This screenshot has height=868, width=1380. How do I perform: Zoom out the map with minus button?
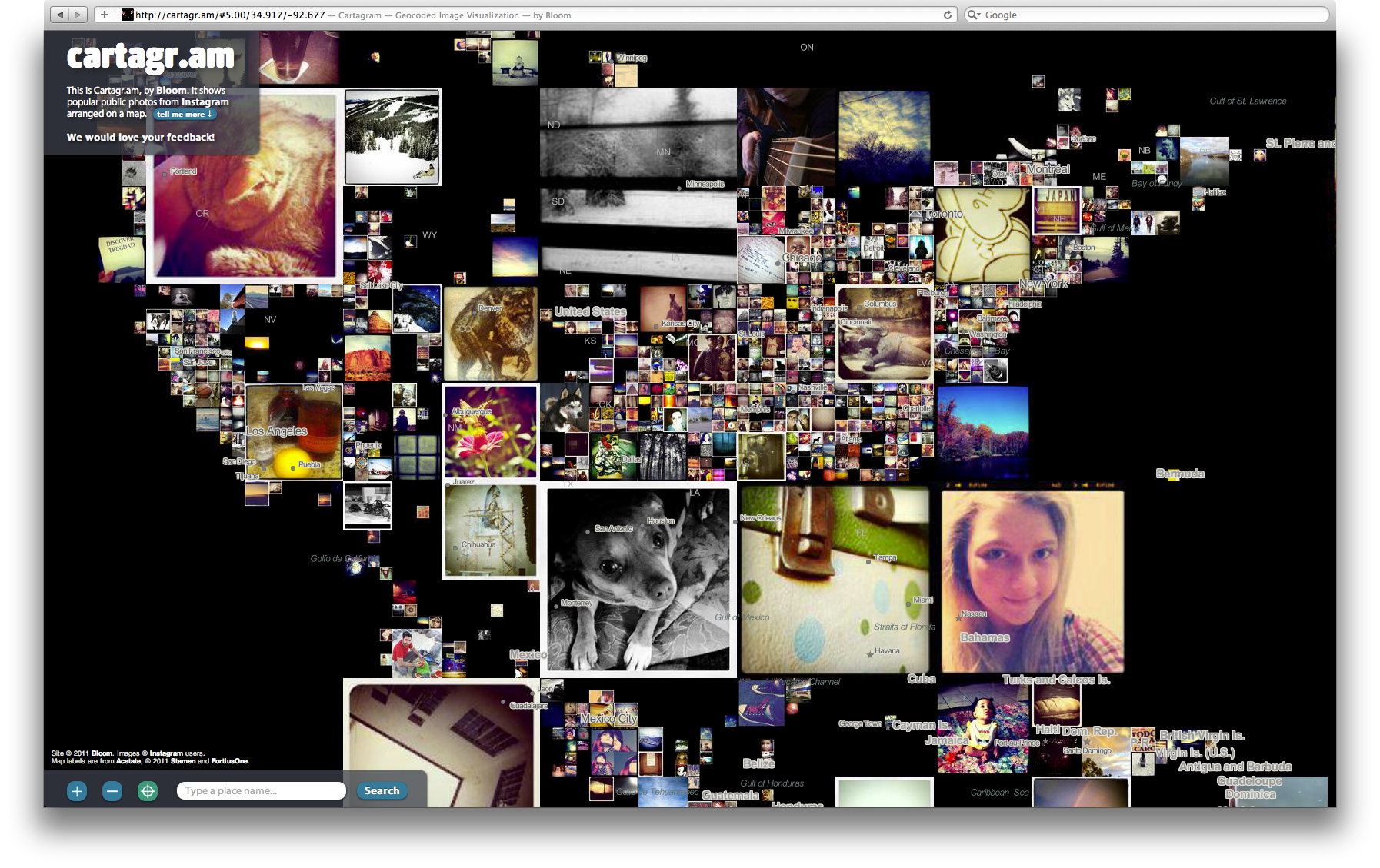[x=112, y=790]
